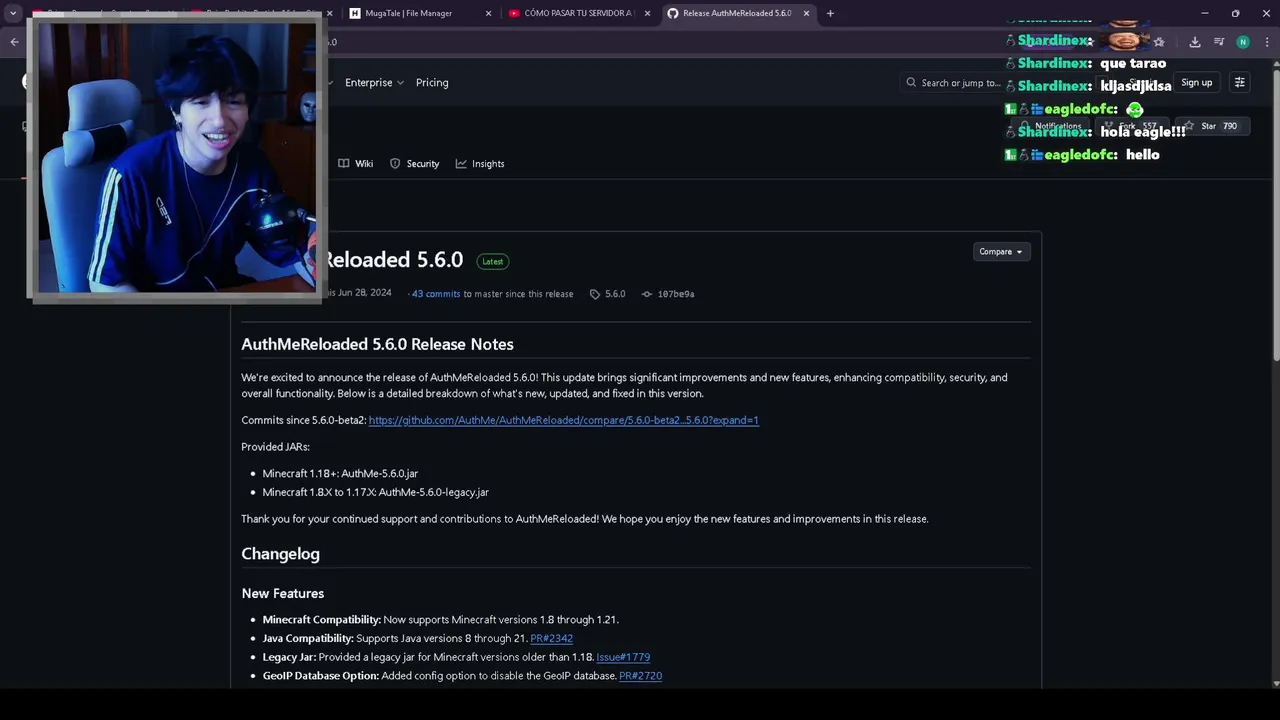Click the Sign up button
The height and width of the screenshot is (720, 1280).
pyautogui.click(x=1196, y=83)
